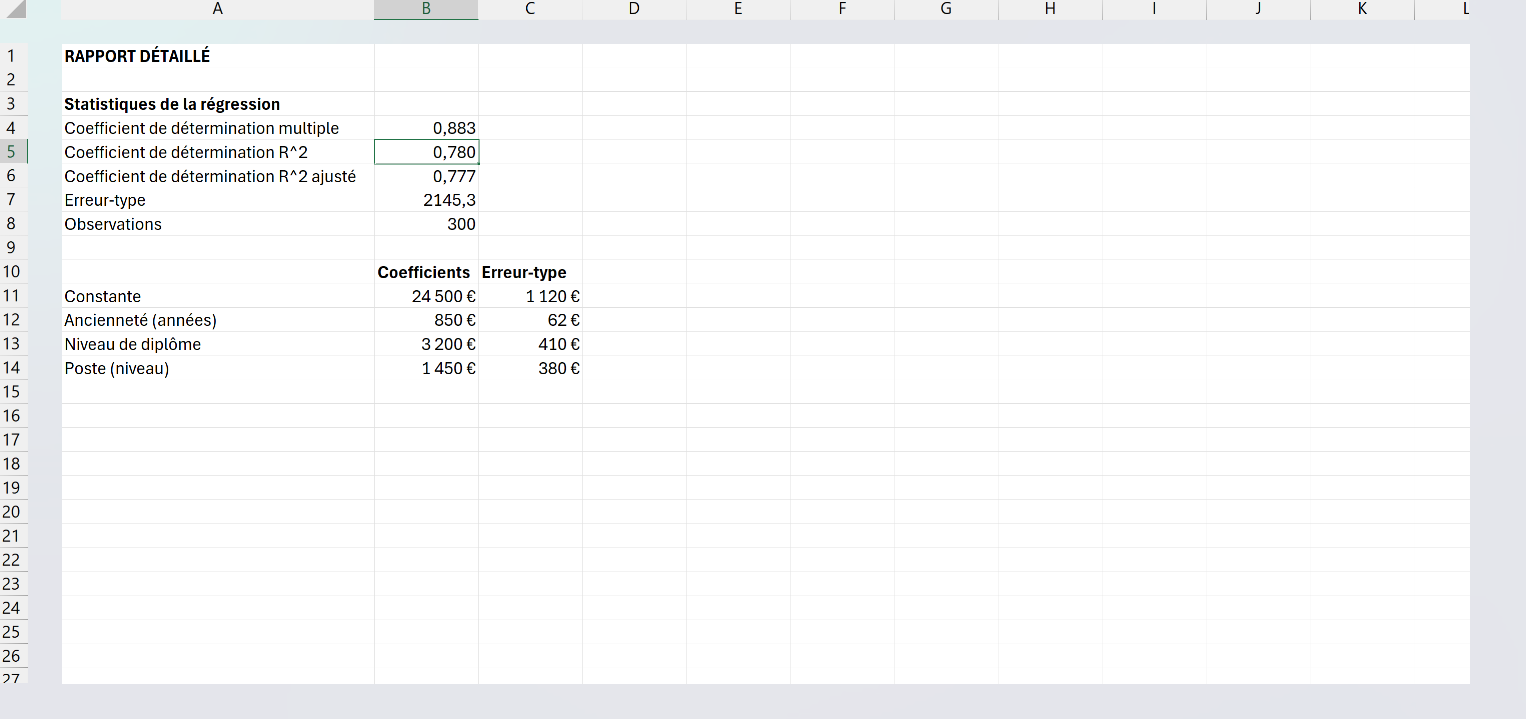Select 'Coefficient de détermination R^2' label cell

pyautogui.click(x=218, y=152)
